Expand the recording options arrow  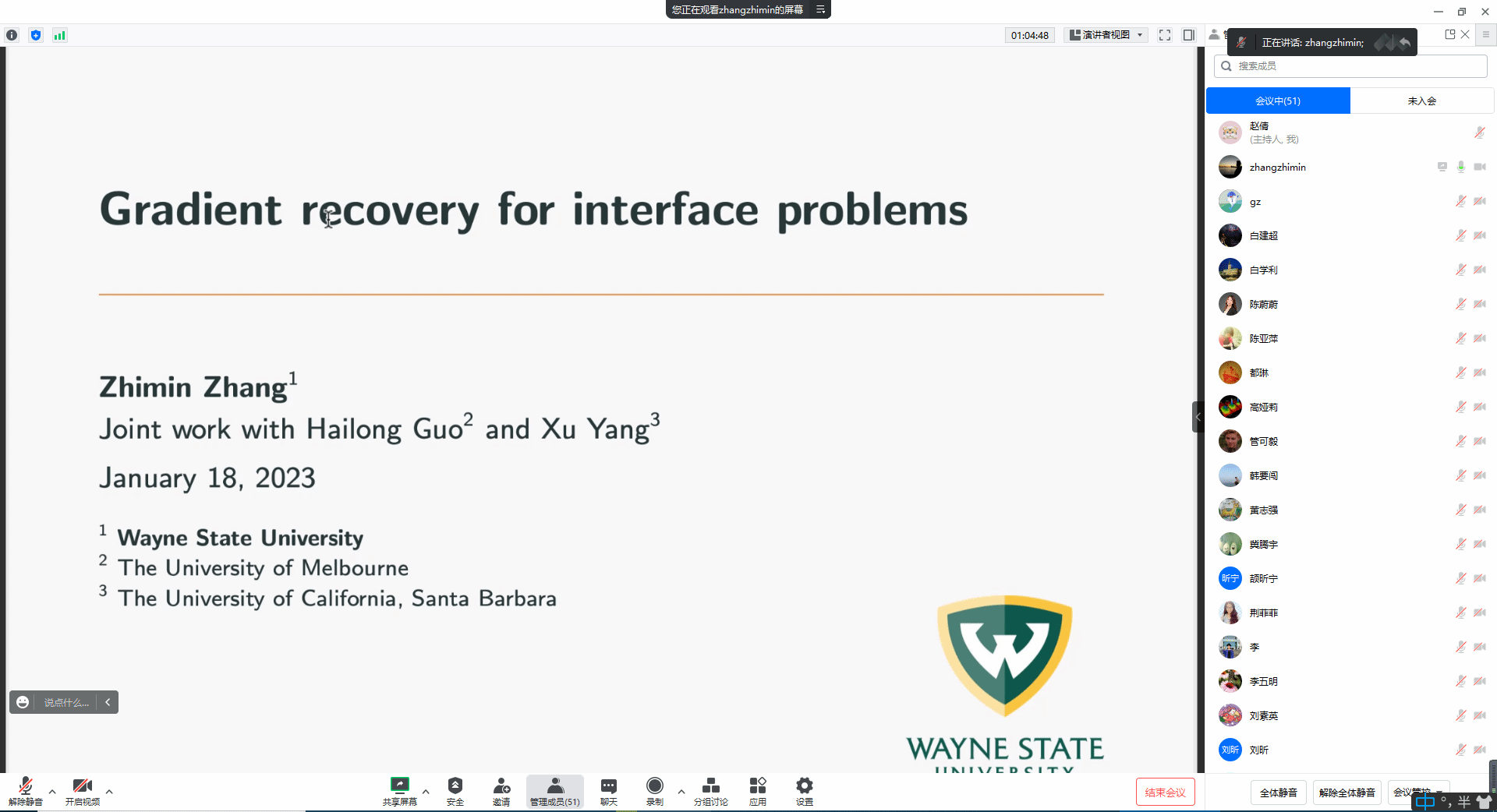681,792
